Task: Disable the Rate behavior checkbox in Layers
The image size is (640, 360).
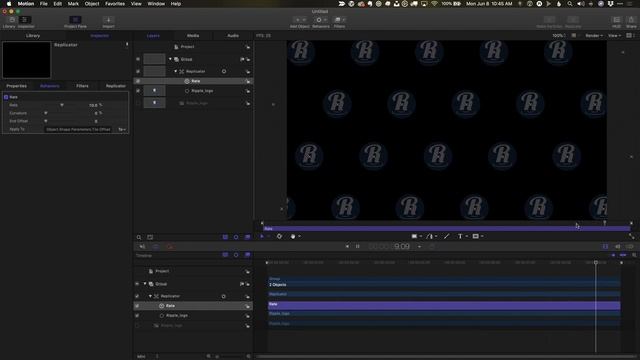Action: pyautogui.click(x=138, y=81)
